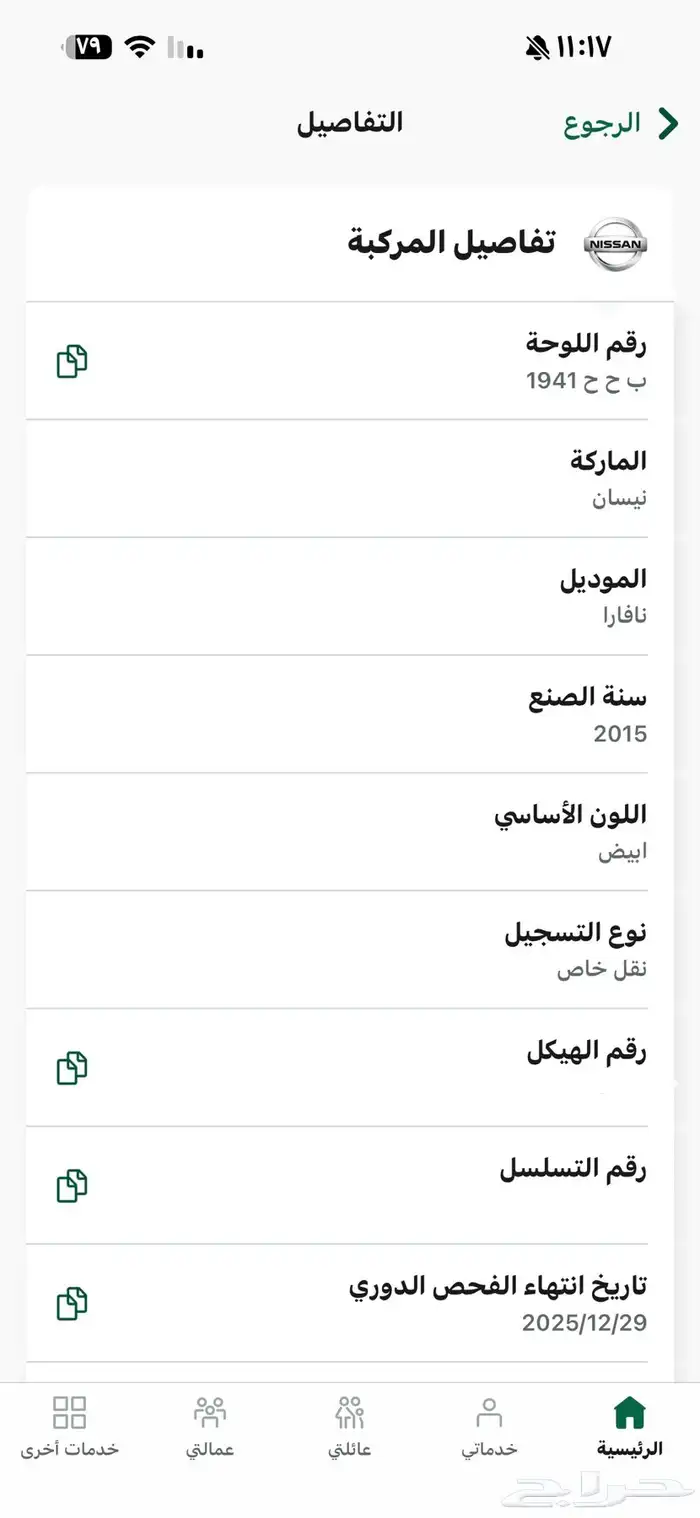Tap the تفاصيل المركبة header title
This screenshot has width=700, height=1518.
[451, 243]
